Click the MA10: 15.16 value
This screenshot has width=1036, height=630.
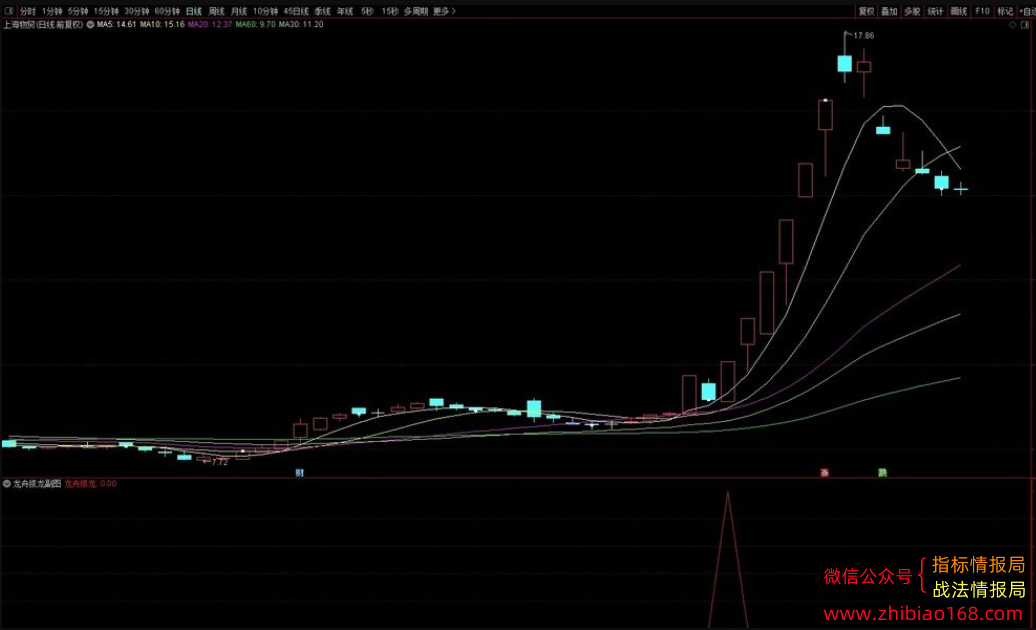[162, 24]
